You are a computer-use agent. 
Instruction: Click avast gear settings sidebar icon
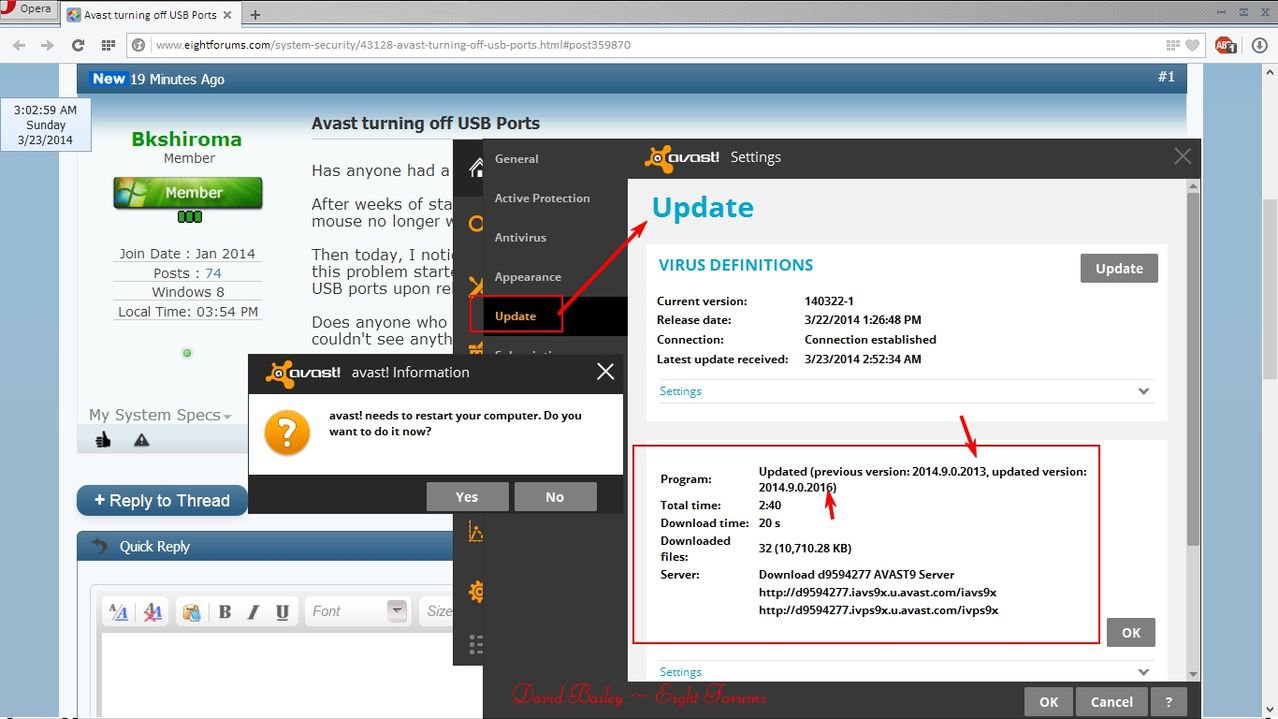click(x=476, y=592)
